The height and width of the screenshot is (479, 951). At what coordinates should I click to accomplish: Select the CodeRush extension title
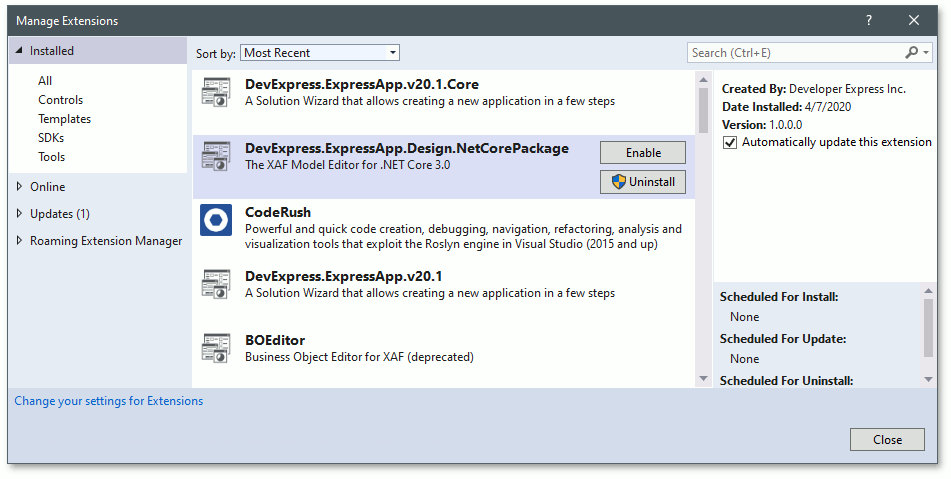coord(278,212)
